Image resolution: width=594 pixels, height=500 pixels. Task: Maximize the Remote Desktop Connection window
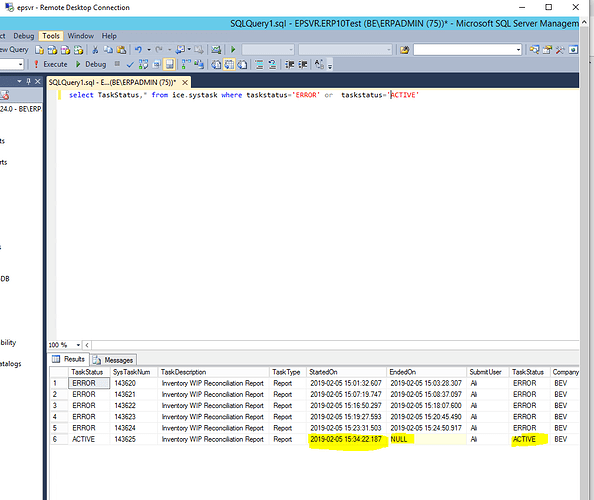(x=549, y=7)
